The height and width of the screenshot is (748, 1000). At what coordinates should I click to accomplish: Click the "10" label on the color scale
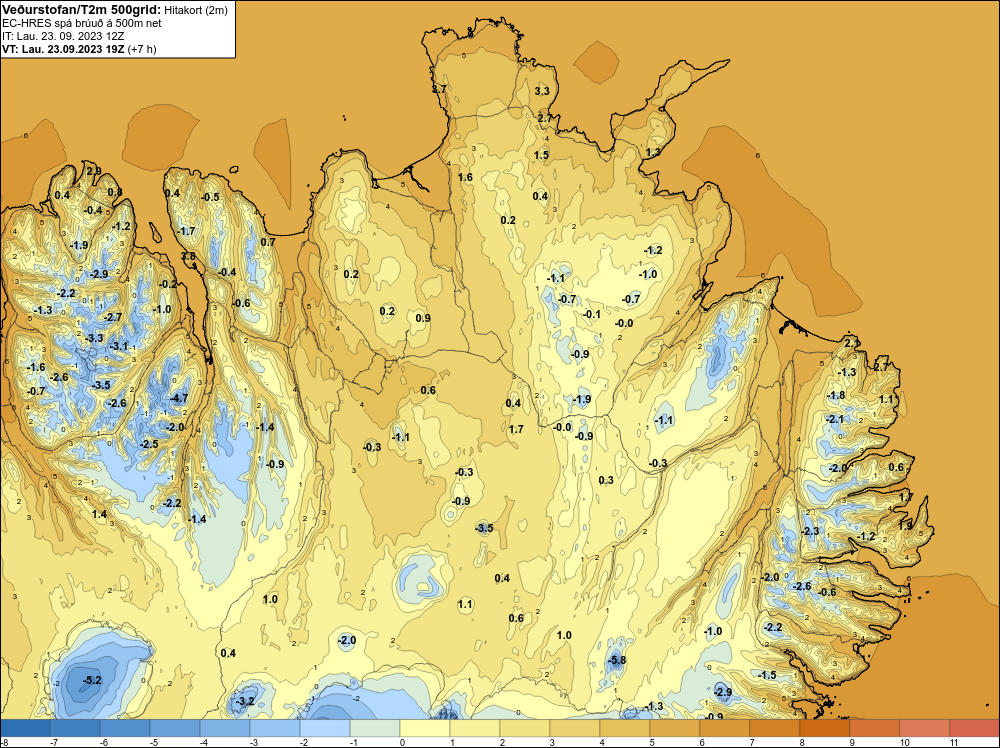point(904,742)
